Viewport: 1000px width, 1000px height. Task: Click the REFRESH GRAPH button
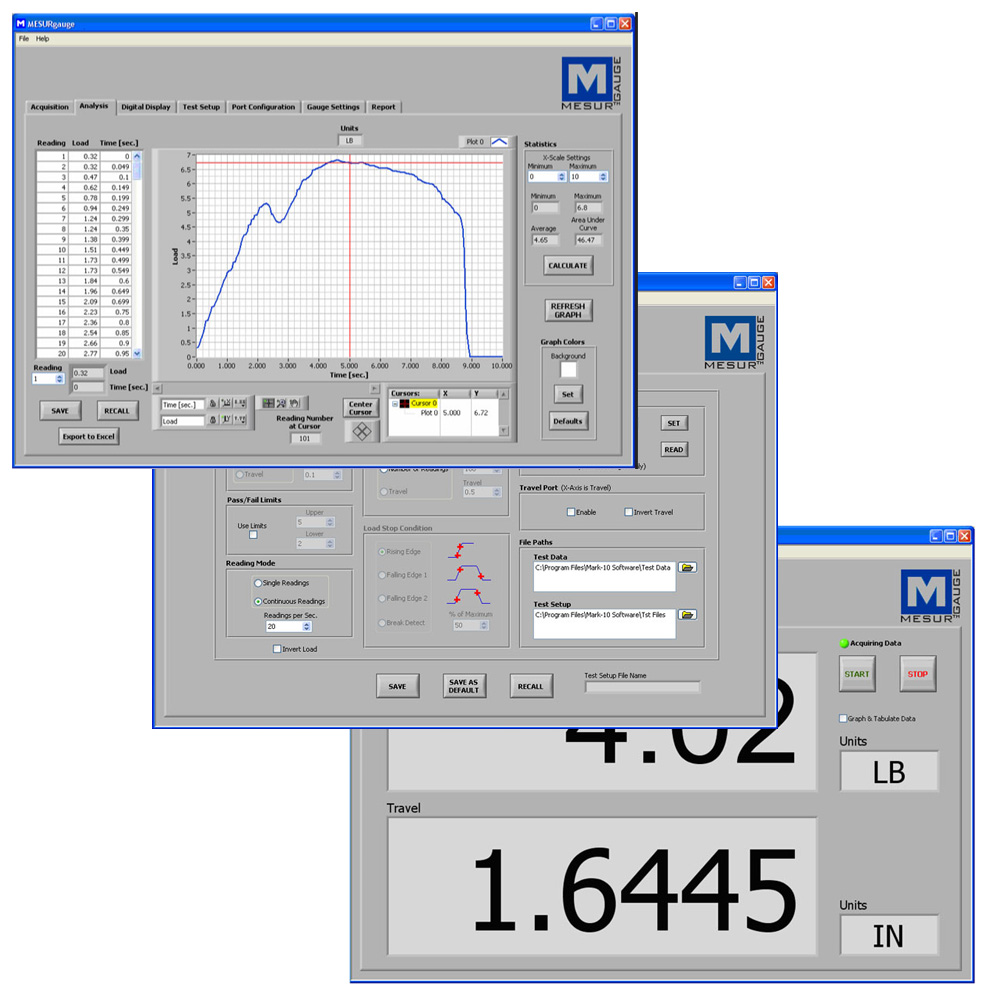pyautogui.click(x=568, y=311)
